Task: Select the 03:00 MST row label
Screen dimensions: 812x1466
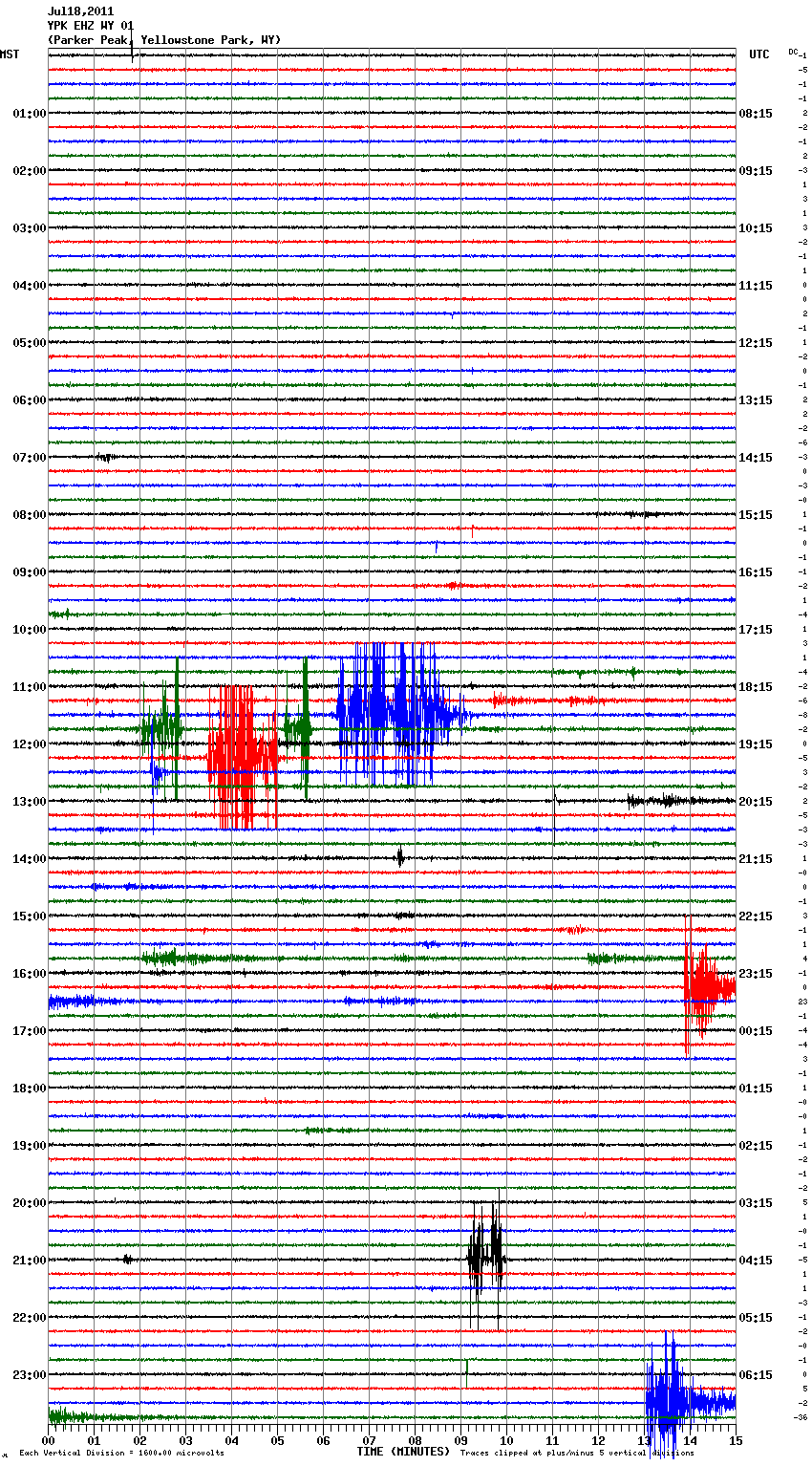Action: pos(30,228)
